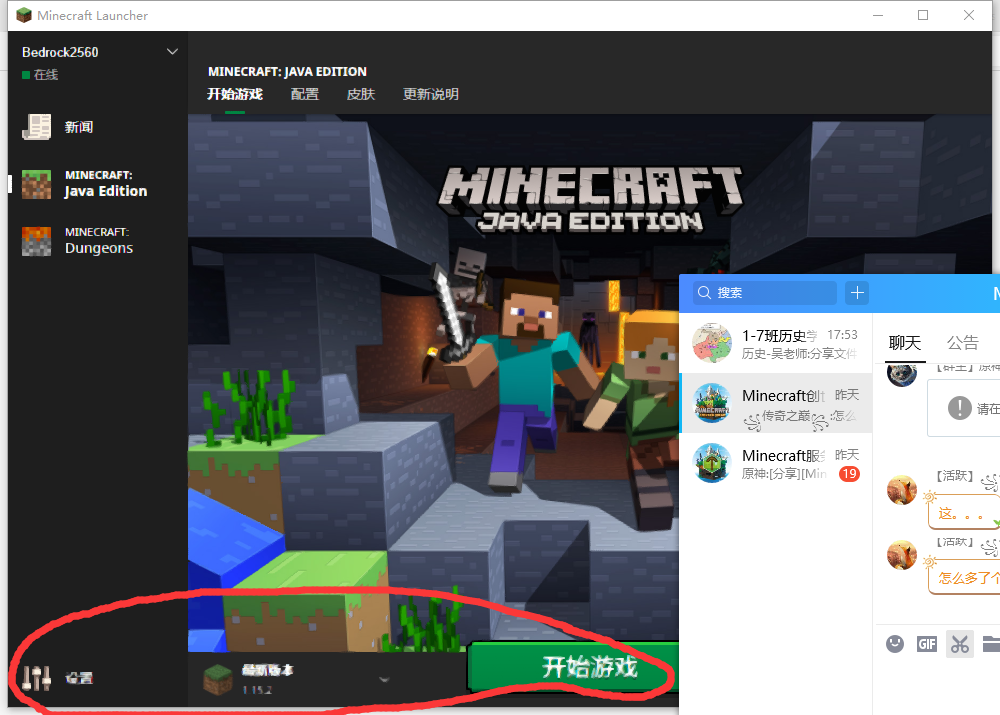Click the 19 unread badge

tap(849, 474)
